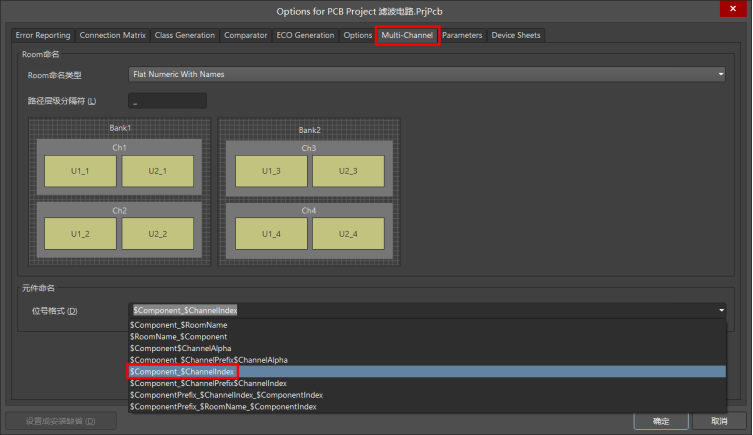Open the Connection Matrix tab

tap(113, 35)
